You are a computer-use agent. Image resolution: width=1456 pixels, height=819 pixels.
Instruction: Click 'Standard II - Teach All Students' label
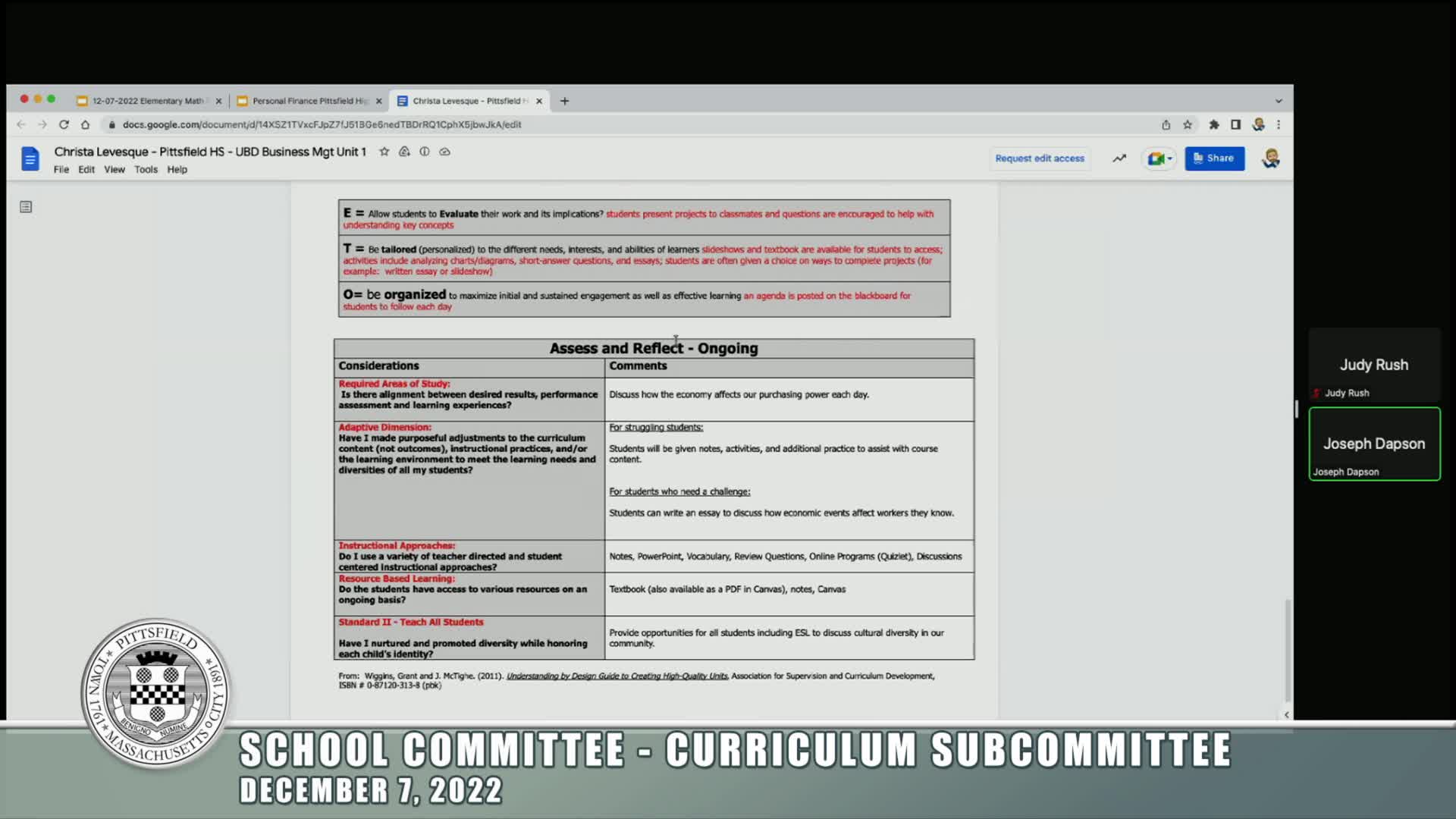coord(411,622)
